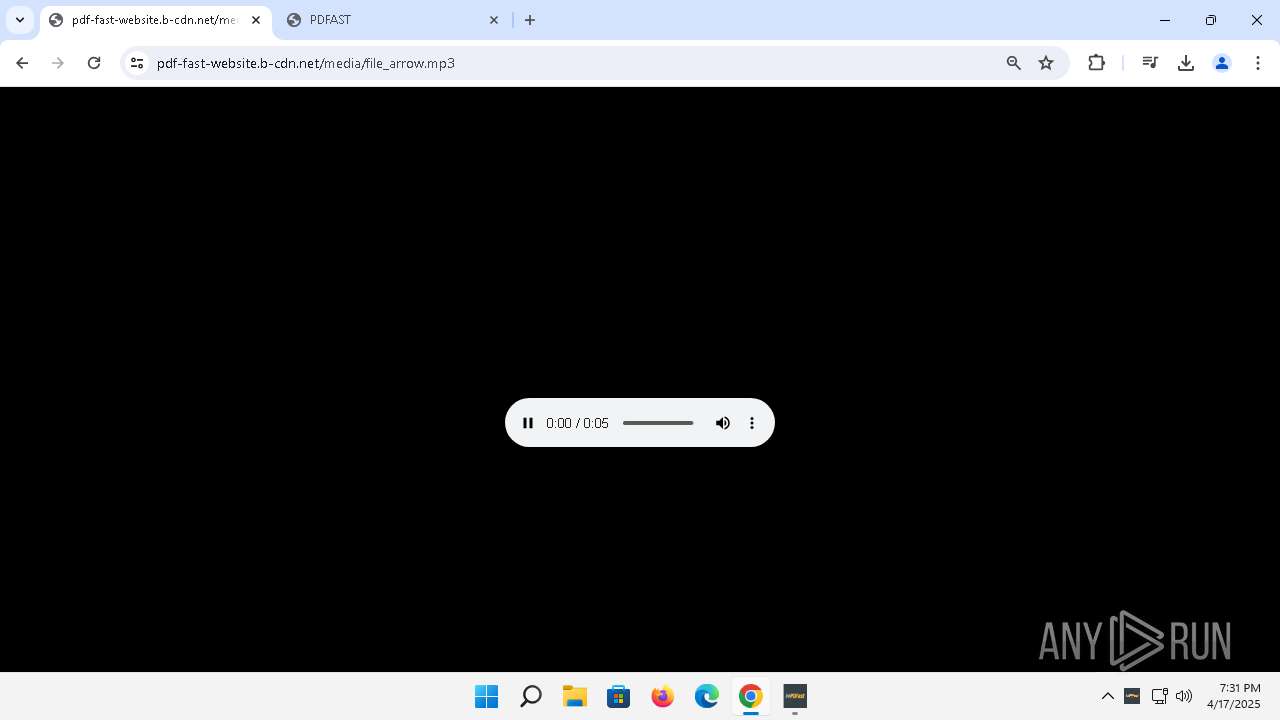Open media controls in toolbar

coord(1150,63)
